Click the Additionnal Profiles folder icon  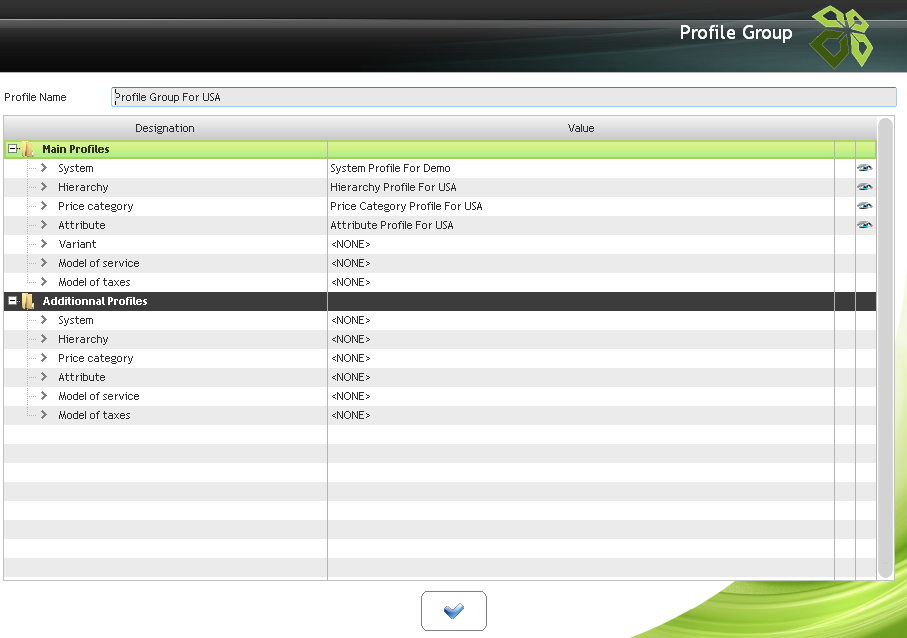tap(29, 301)
